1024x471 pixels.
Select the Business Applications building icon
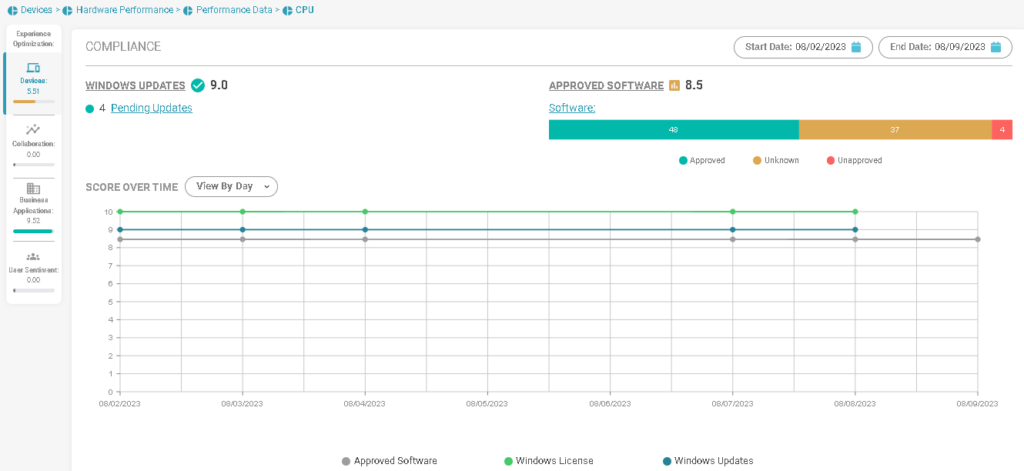(x=33, y=188)
